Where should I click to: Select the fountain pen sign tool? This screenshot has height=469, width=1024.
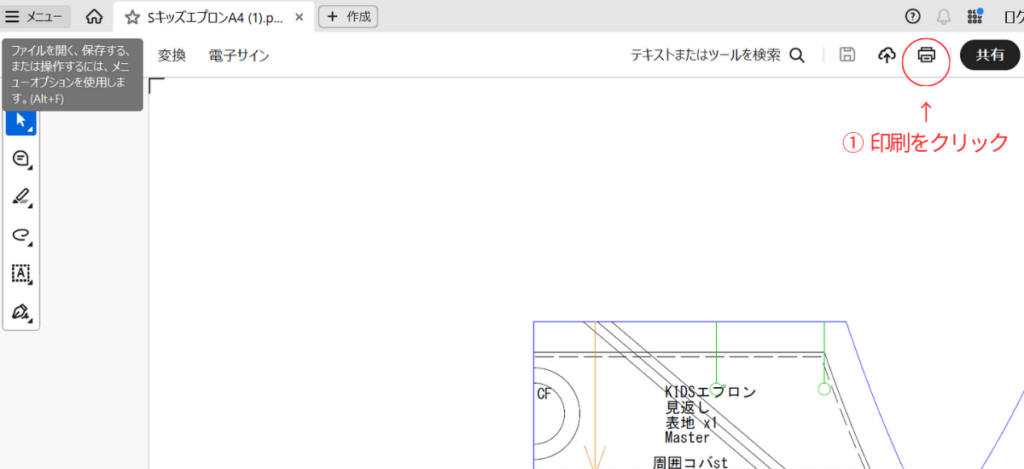tap(21, 311)
